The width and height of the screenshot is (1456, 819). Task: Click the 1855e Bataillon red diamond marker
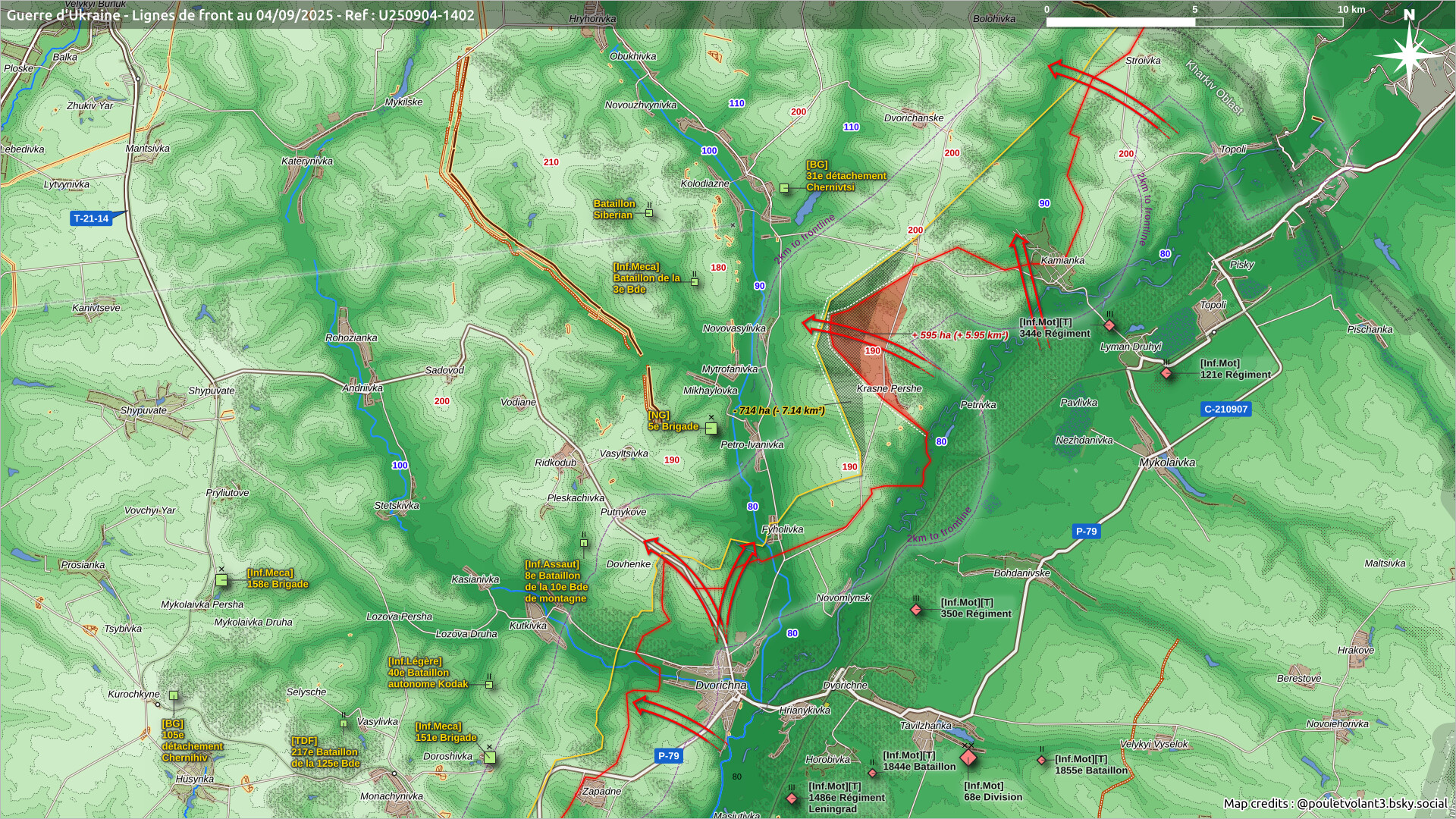[1041, 760]
